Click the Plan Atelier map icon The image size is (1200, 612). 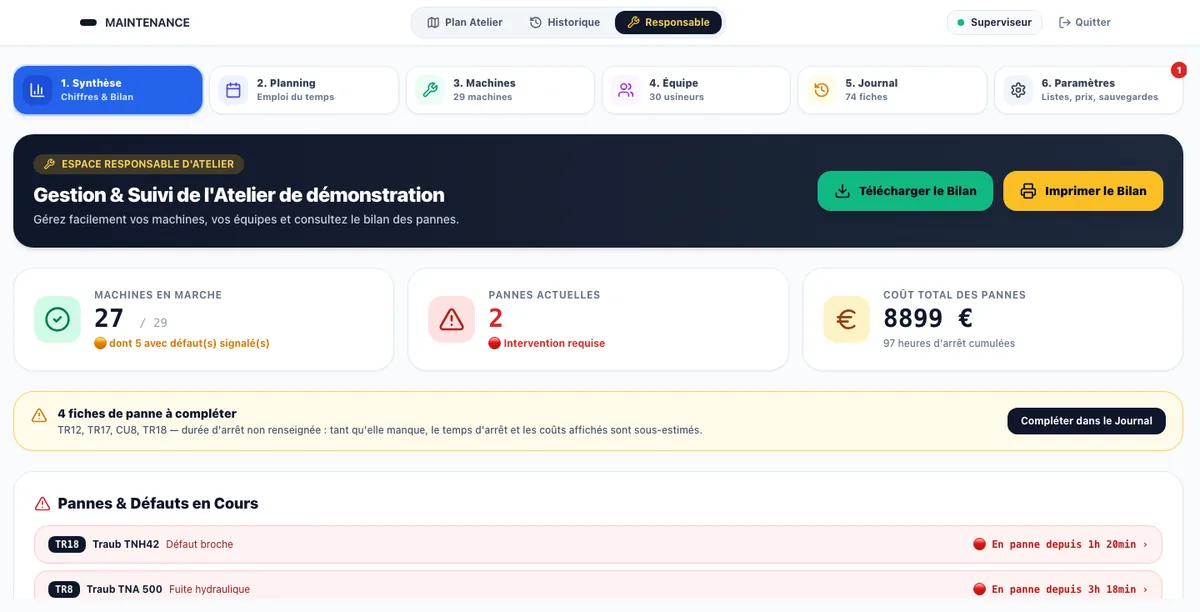click(433, 22)
